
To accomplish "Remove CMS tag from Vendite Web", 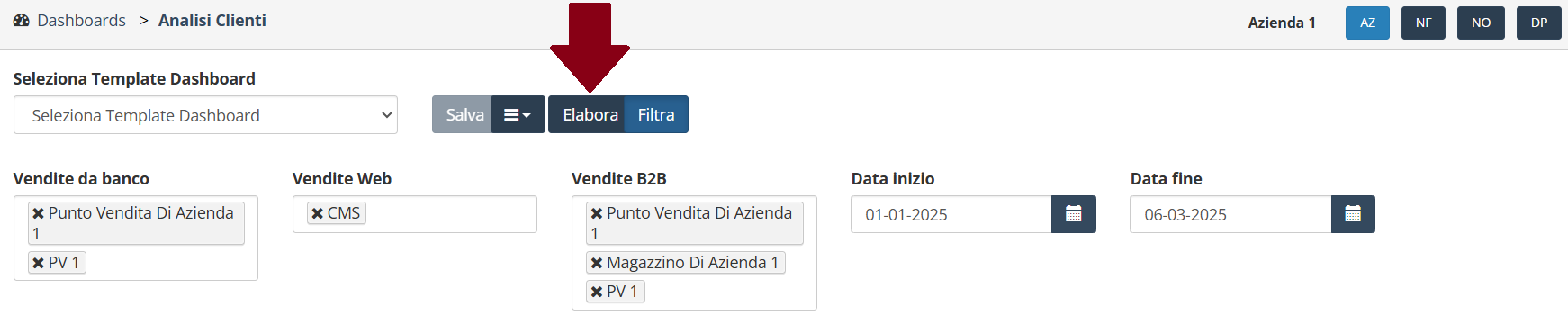I will point(317,213).
